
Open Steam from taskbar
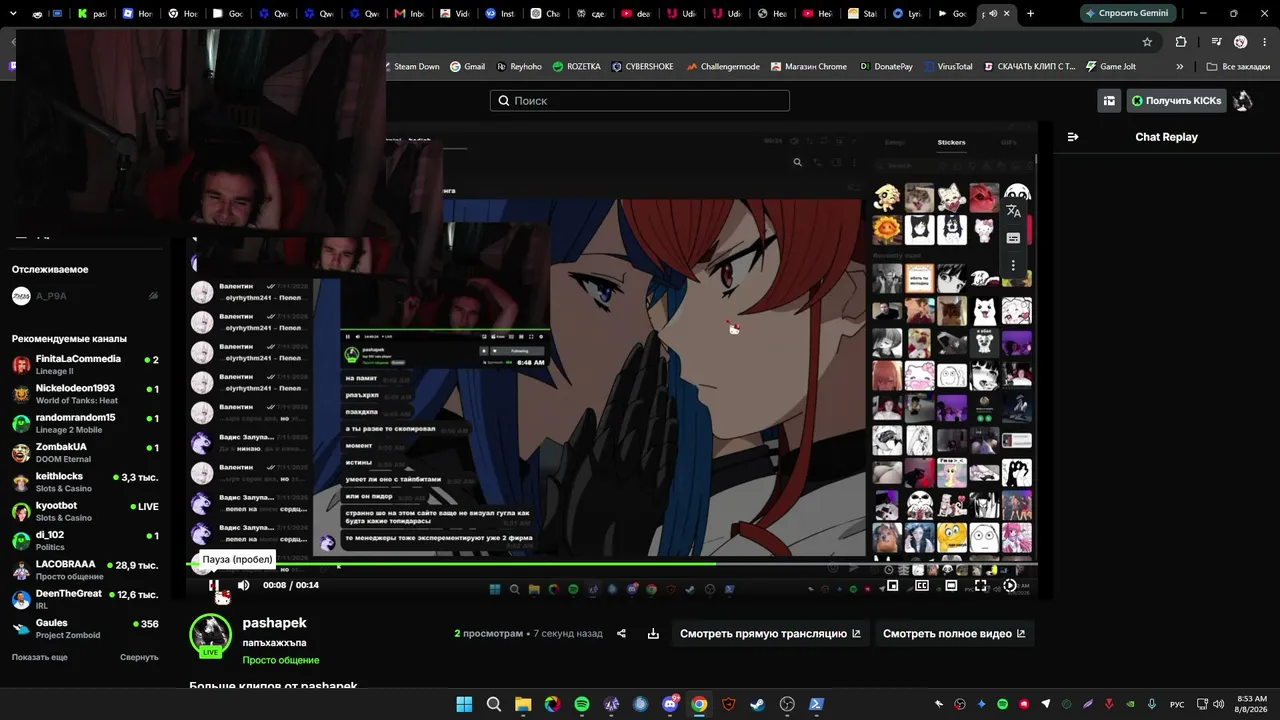758,704
